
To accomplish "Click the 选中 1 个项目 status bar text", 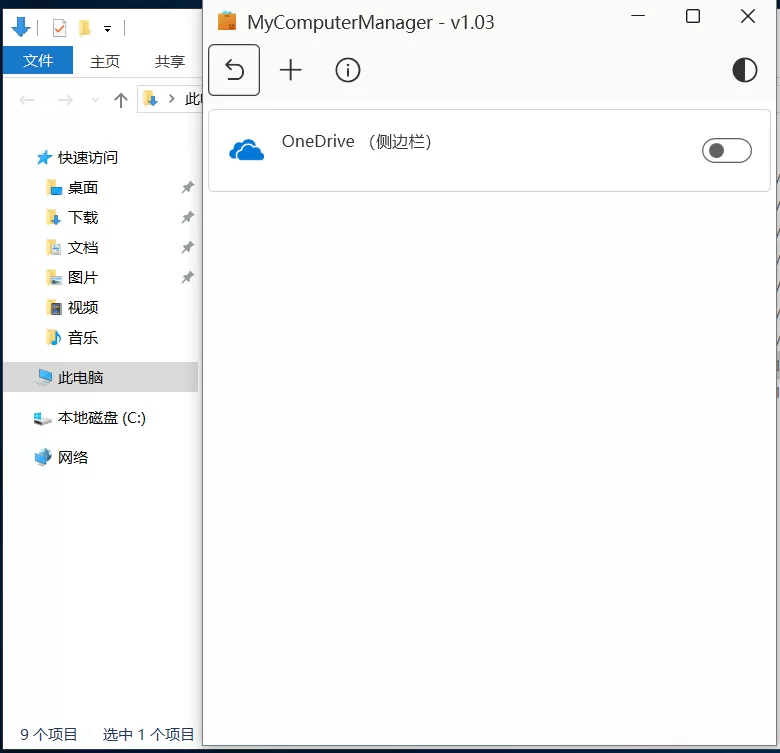I will pos(148,734).
